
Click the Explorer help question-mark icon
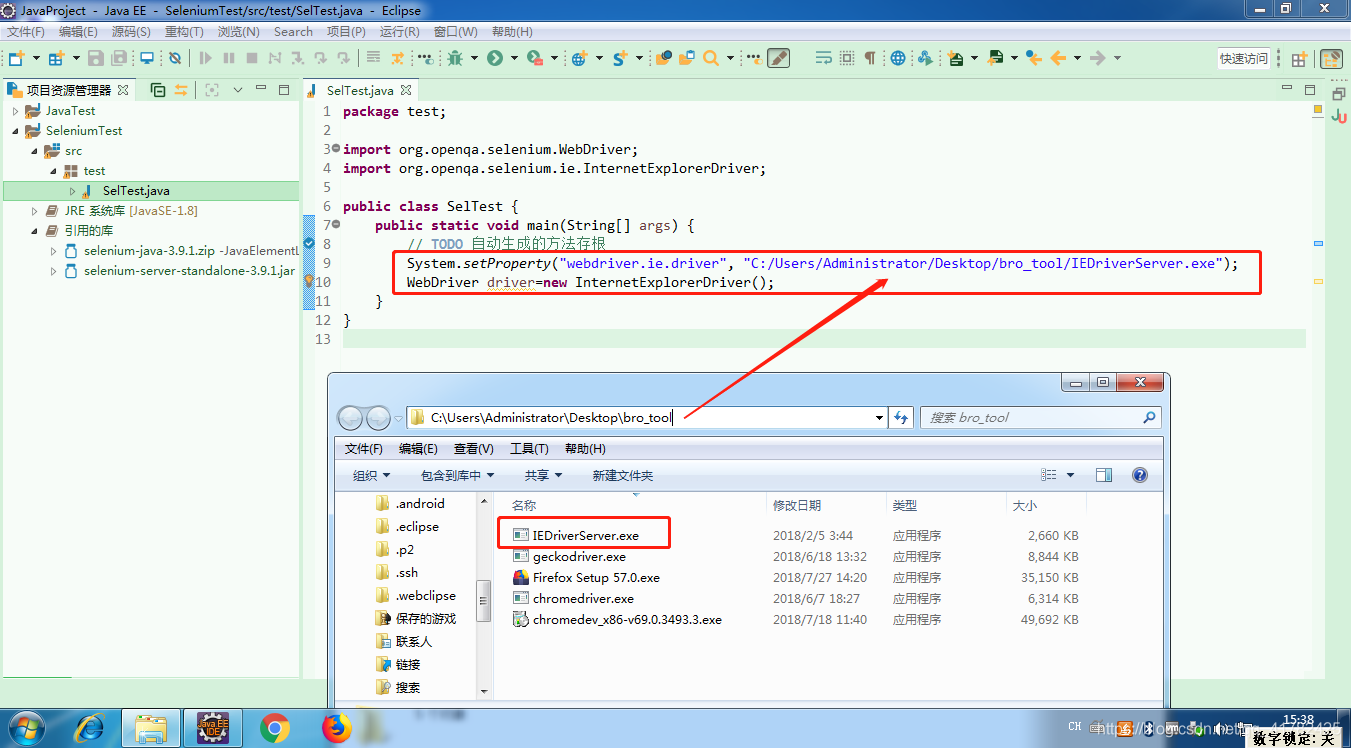tap(1139, 475)
